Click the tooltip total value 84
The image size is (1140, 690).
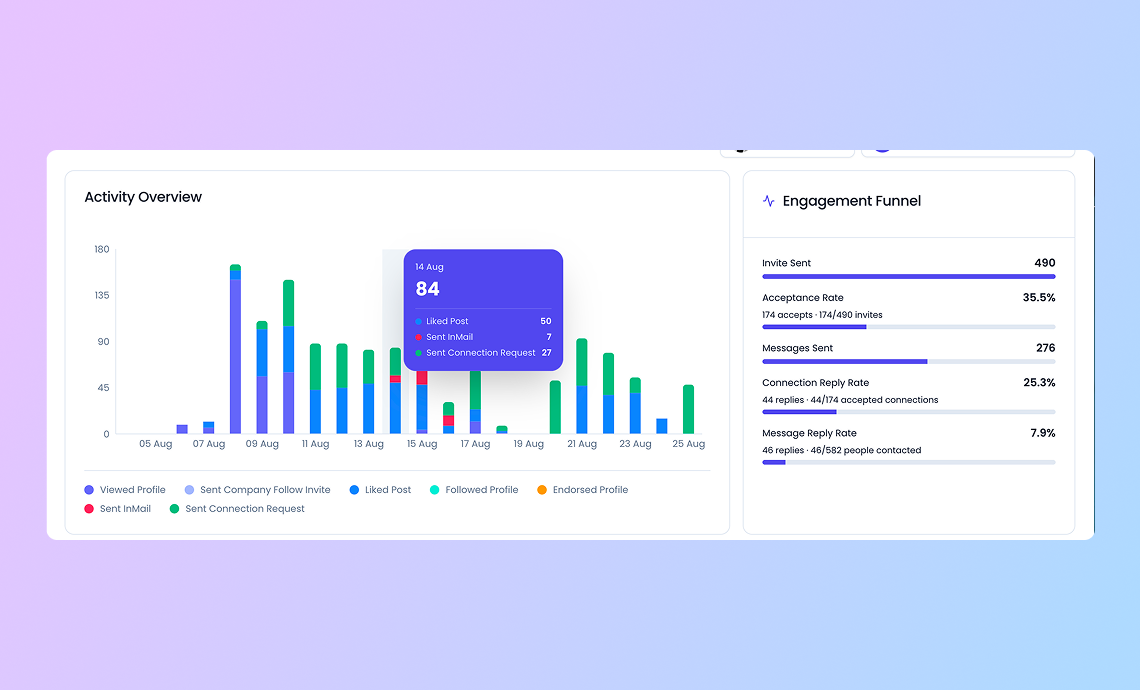428,289
